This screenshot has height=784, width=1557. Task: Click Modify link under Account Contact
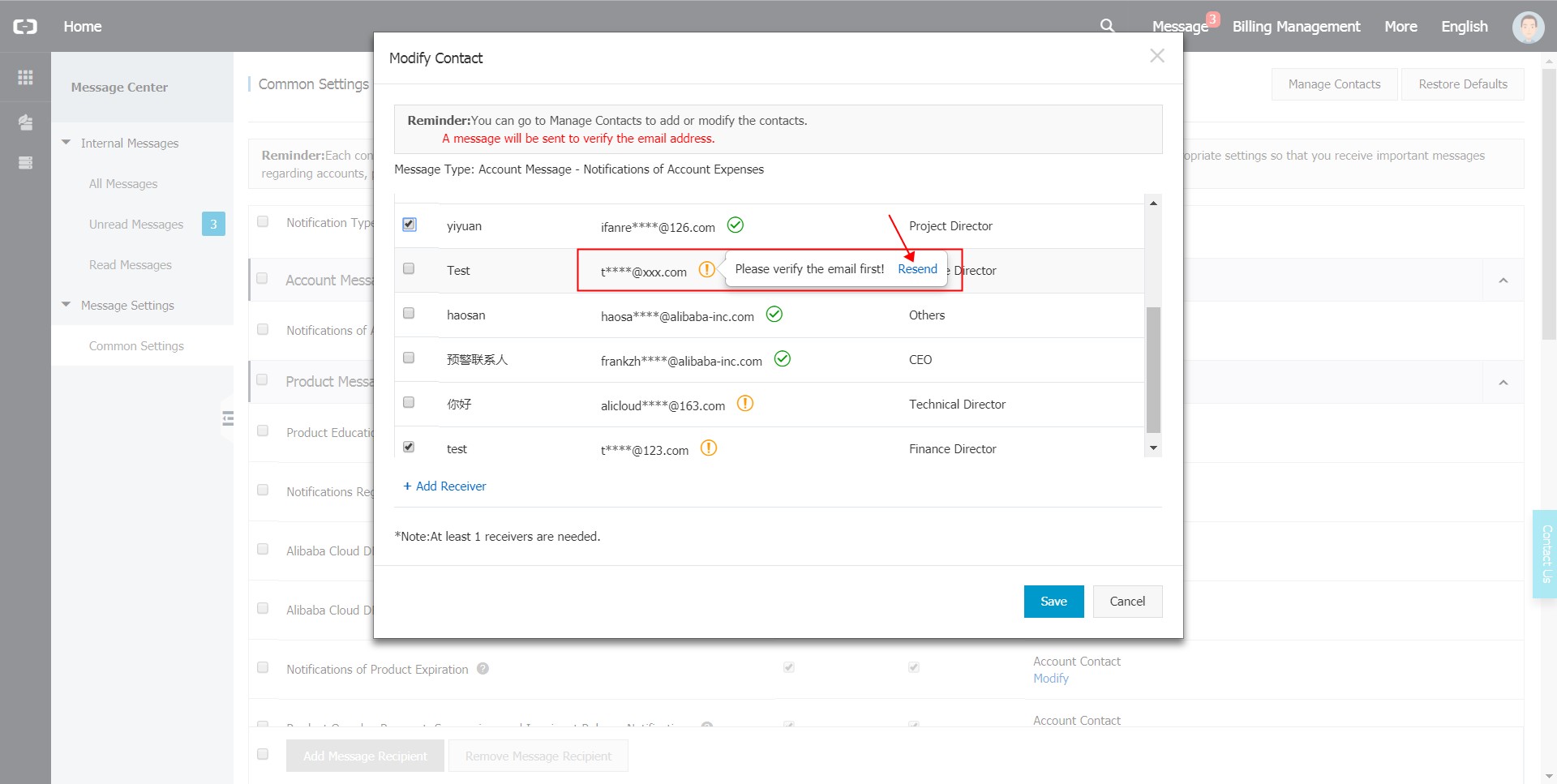(x=1051, y=679)
